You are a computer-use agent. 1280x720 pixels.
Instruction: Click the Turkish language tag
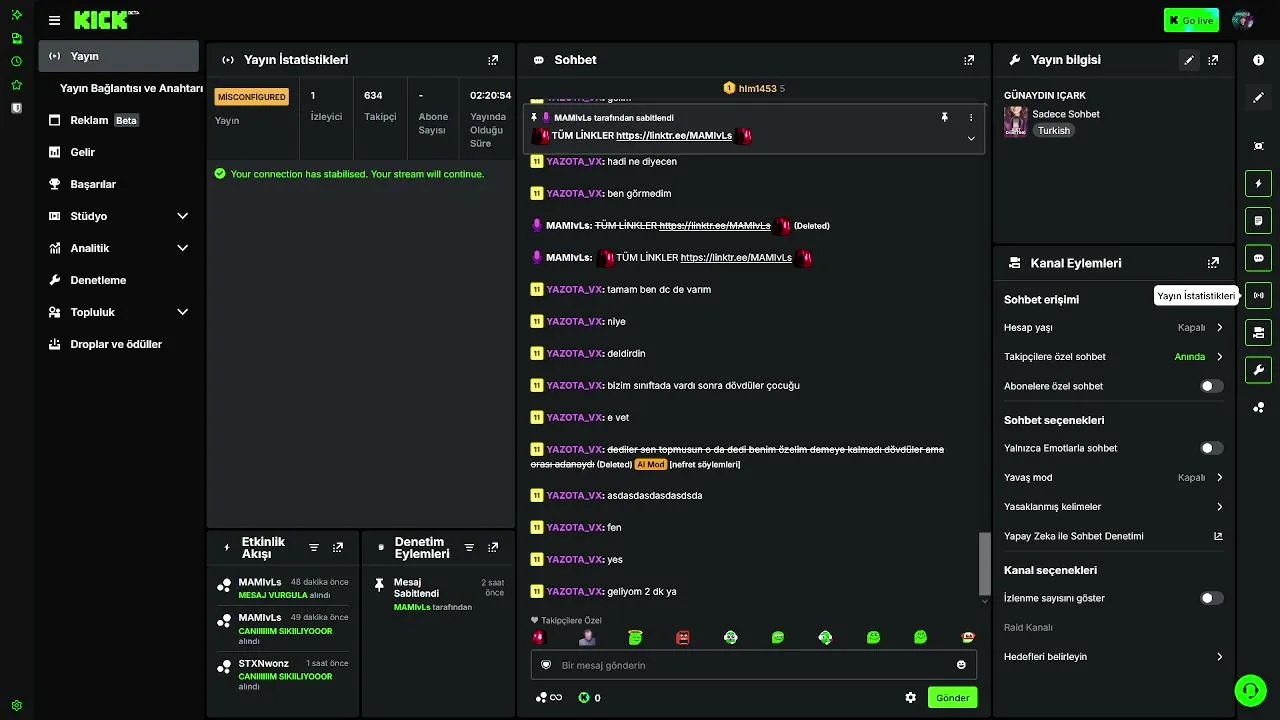(1053, 131)
